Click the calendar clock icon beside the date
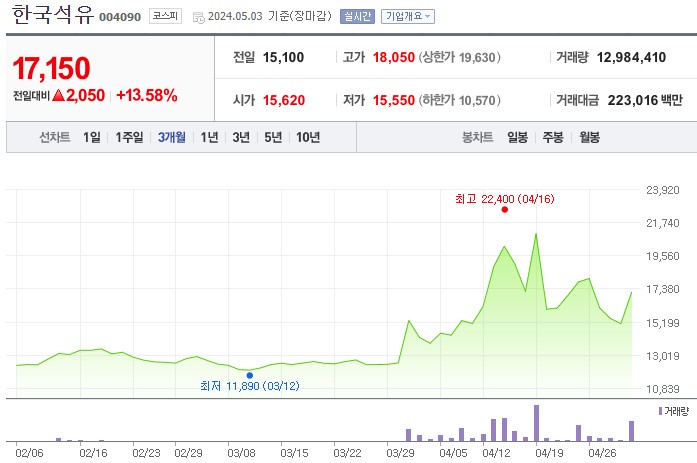Image resolution: width=697 pixels, height=463 pixels. click(x=198, y=17)
